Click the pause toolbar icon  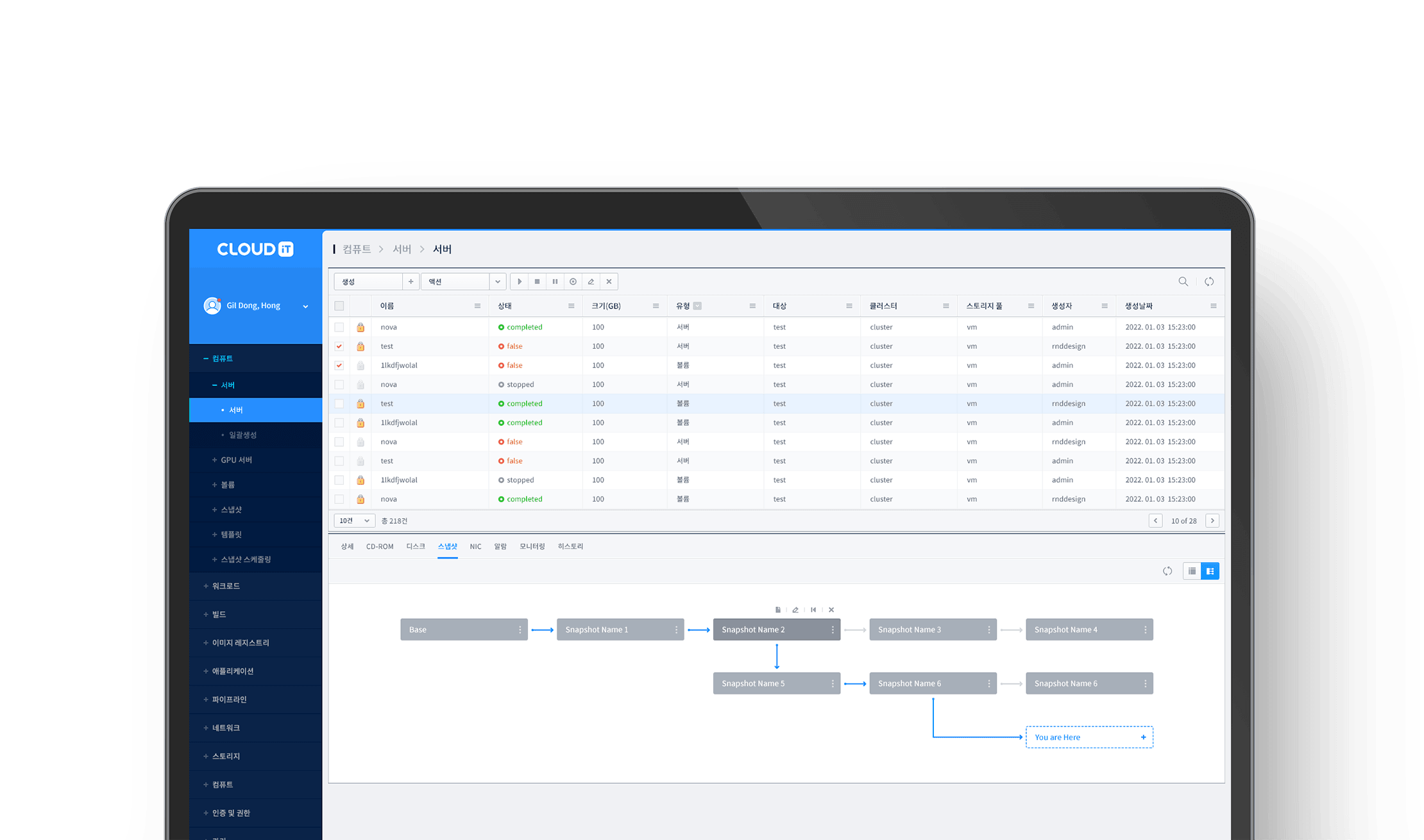point(555,281)
